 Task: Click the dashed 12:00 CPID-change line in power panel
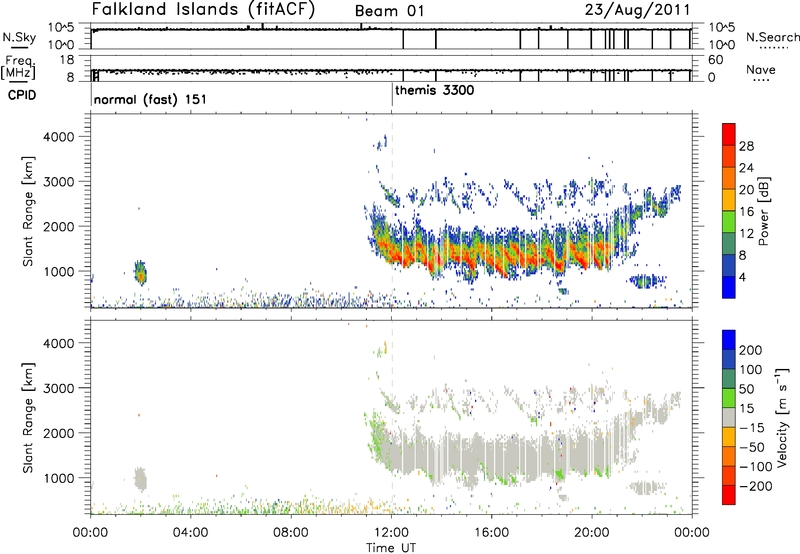coord(392,211)
